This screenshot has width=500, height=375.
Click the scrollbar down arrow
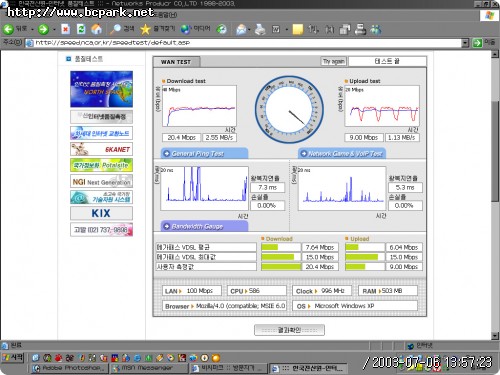[495, 335]
